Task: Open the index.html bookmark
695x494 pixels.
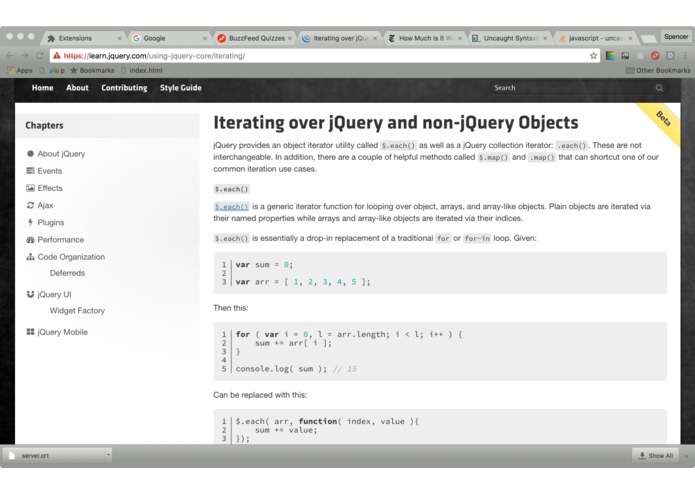Action: [x=141, y=70]
